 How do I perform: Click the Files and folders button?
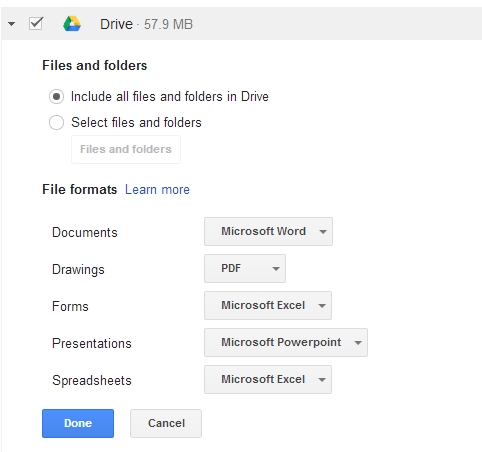pos(126,149)
